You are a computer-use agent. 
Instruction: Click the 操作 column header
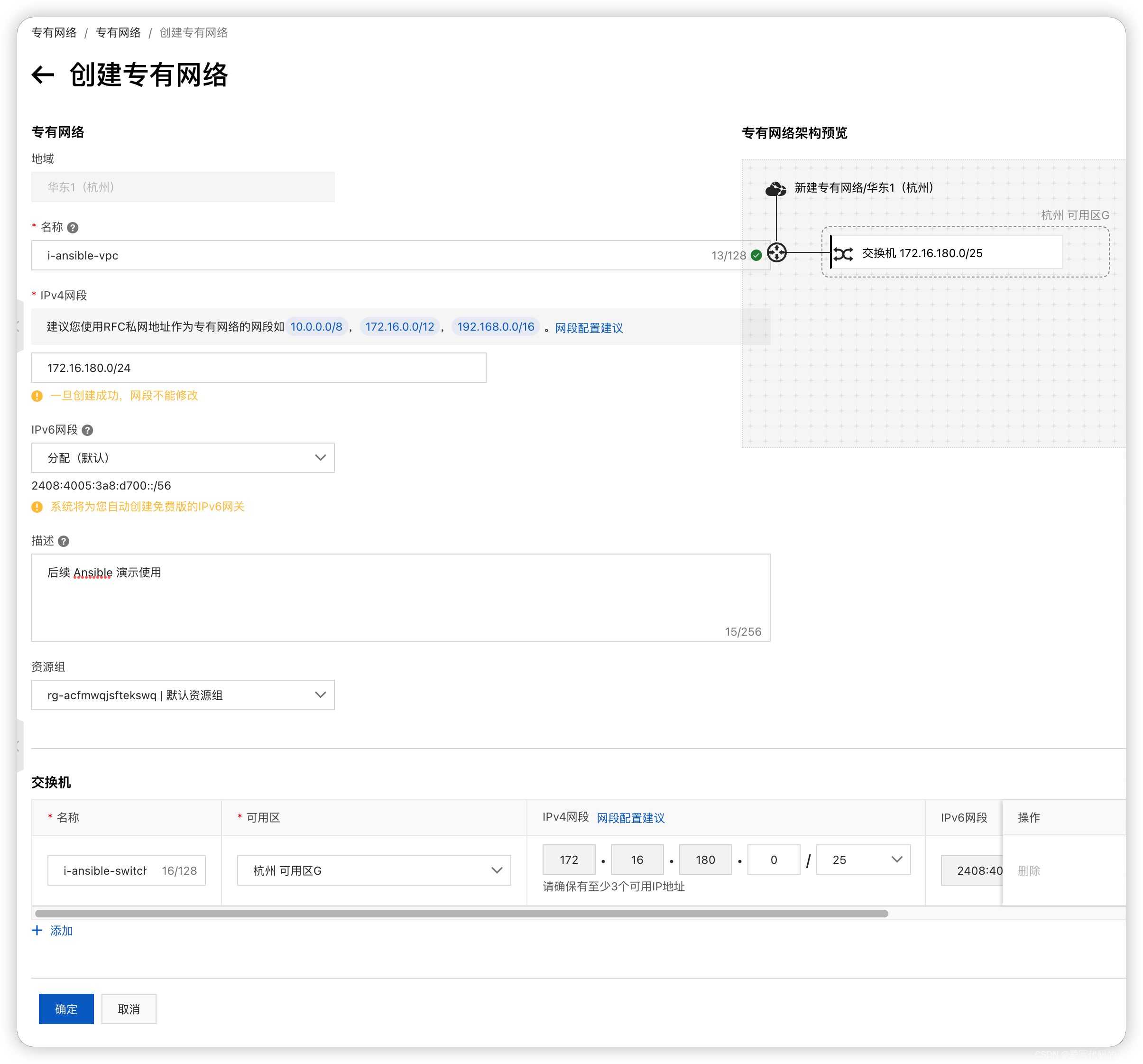1029,817
